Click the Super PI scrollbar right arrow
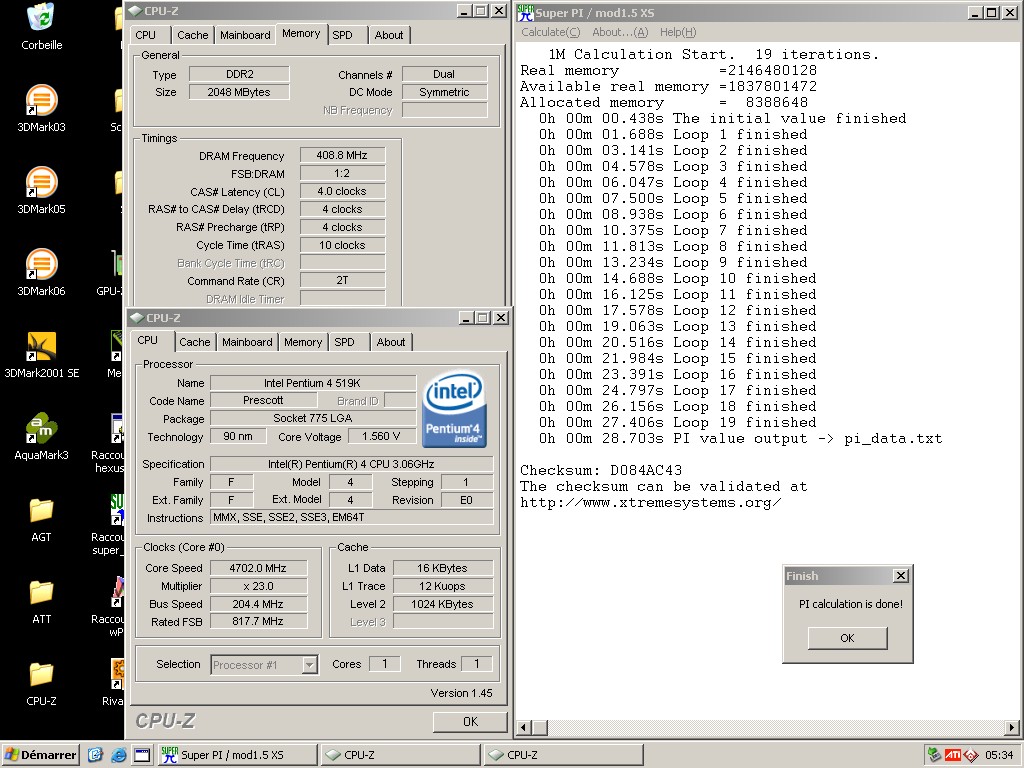The height and width of the screenshot is (768, 1024). [x=1012, y=727]
